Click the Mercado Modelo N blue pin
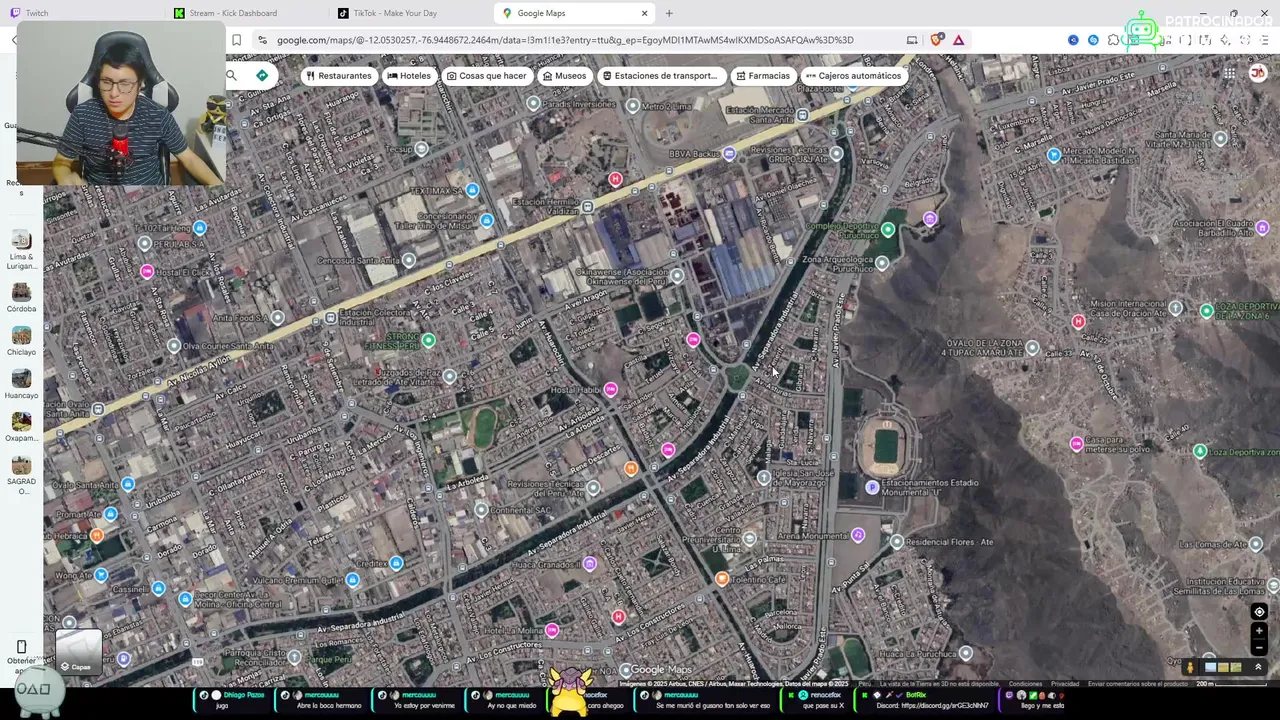 (x=1053, y=154)
